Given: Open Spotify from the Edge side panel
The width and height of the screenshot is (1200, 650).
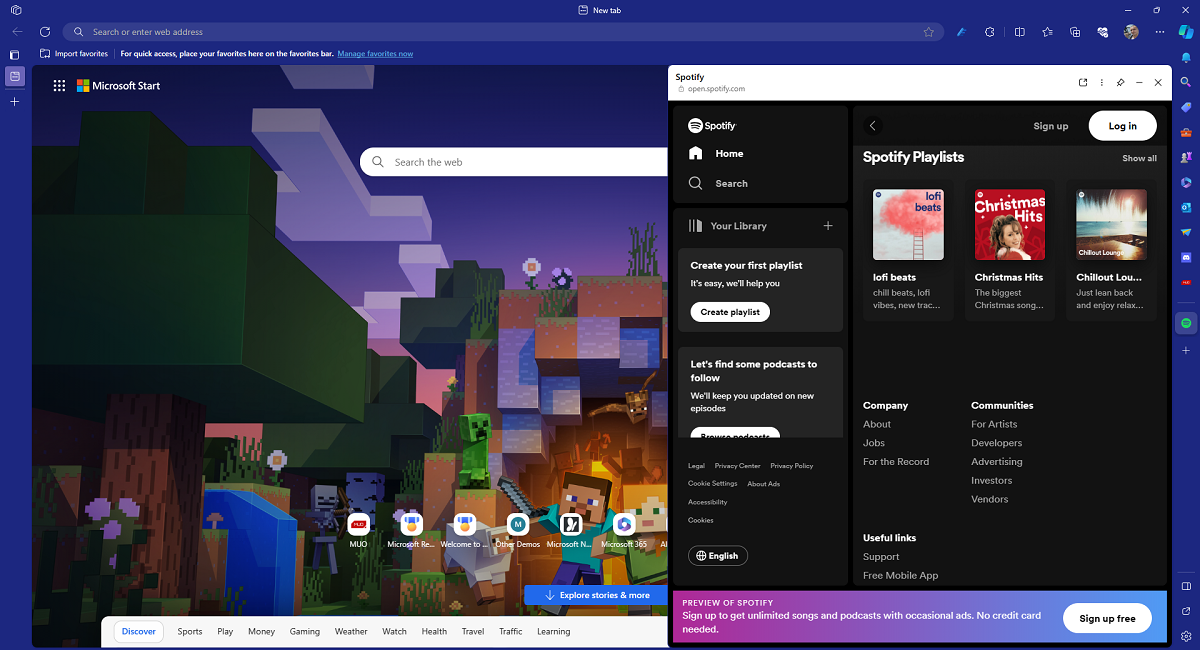Looking at the screenshot, I should point(1186,322).
